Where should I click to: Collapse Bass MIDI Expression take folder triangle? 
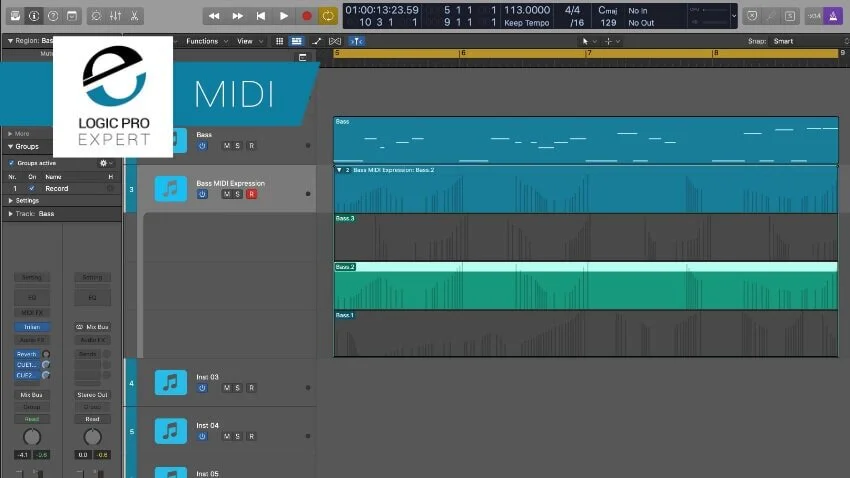point(339,170)
